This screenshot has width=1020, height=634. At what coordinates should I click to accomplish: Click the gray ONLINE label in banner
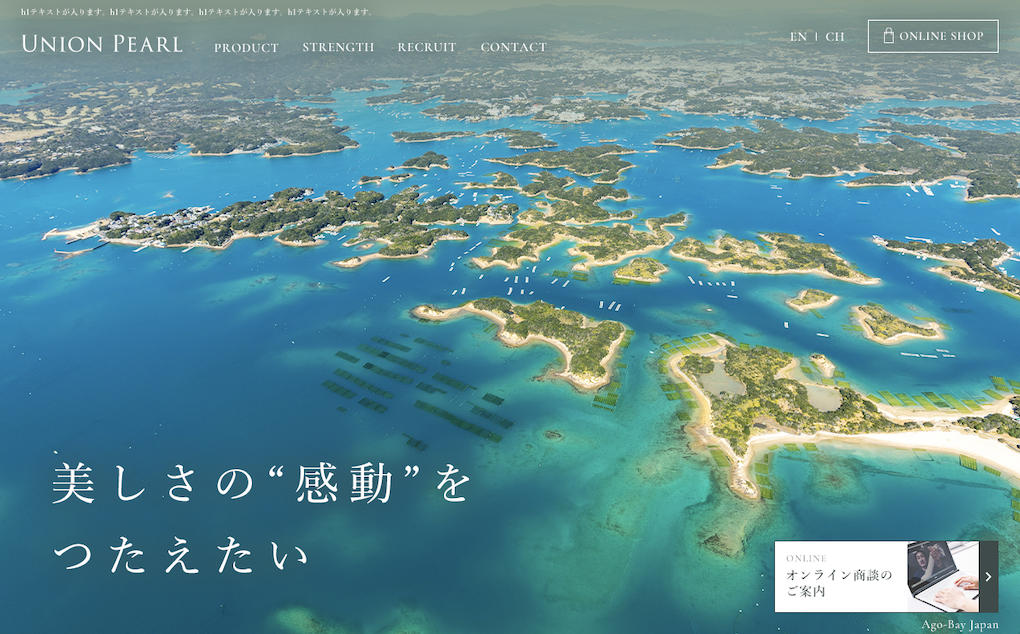pos(806,559)
